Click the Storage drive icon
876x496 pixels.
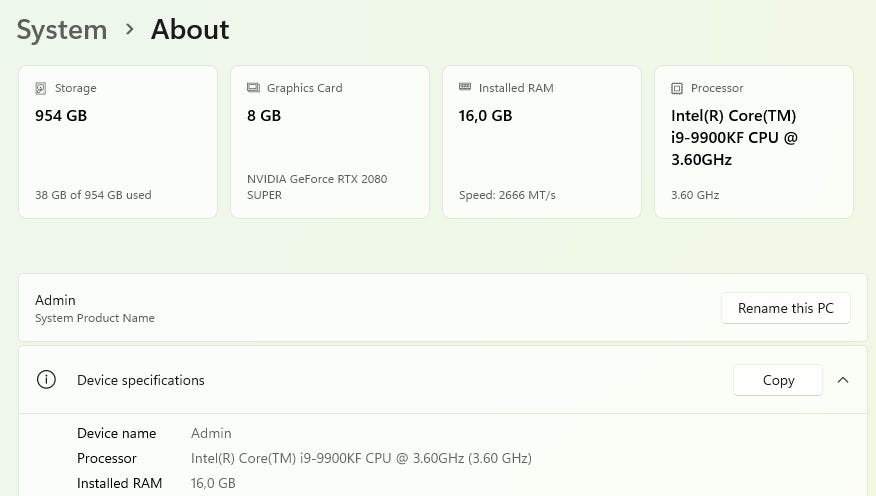click(41, 88)
